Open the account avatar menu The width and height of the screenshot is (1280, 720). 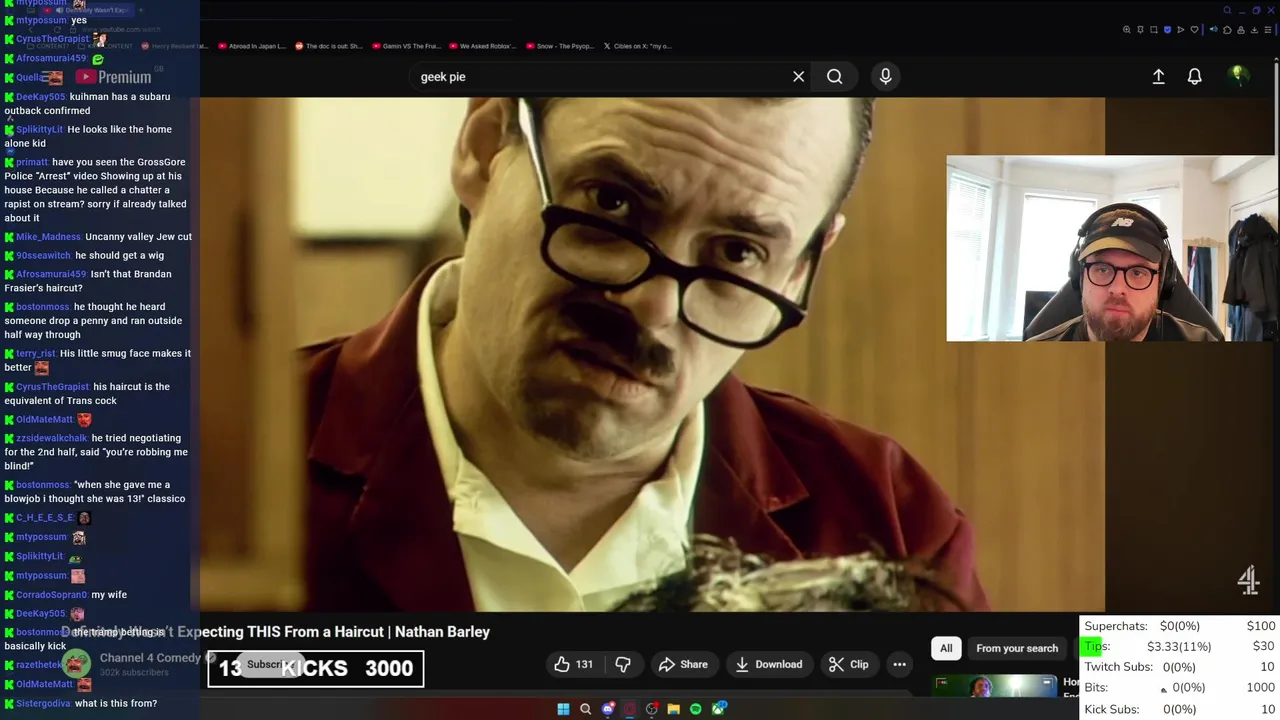click(1238, 76)
